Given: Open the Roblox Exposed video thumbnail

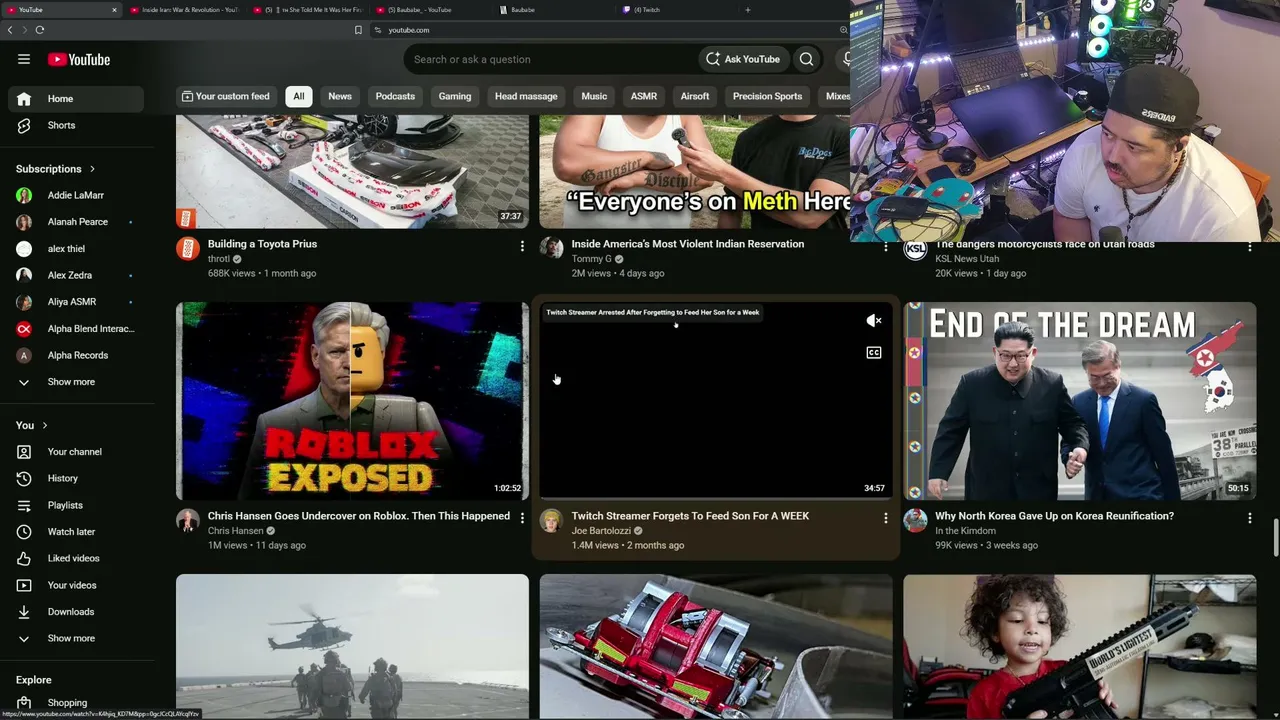Looking at the screenshot, I should pos(352,401).
